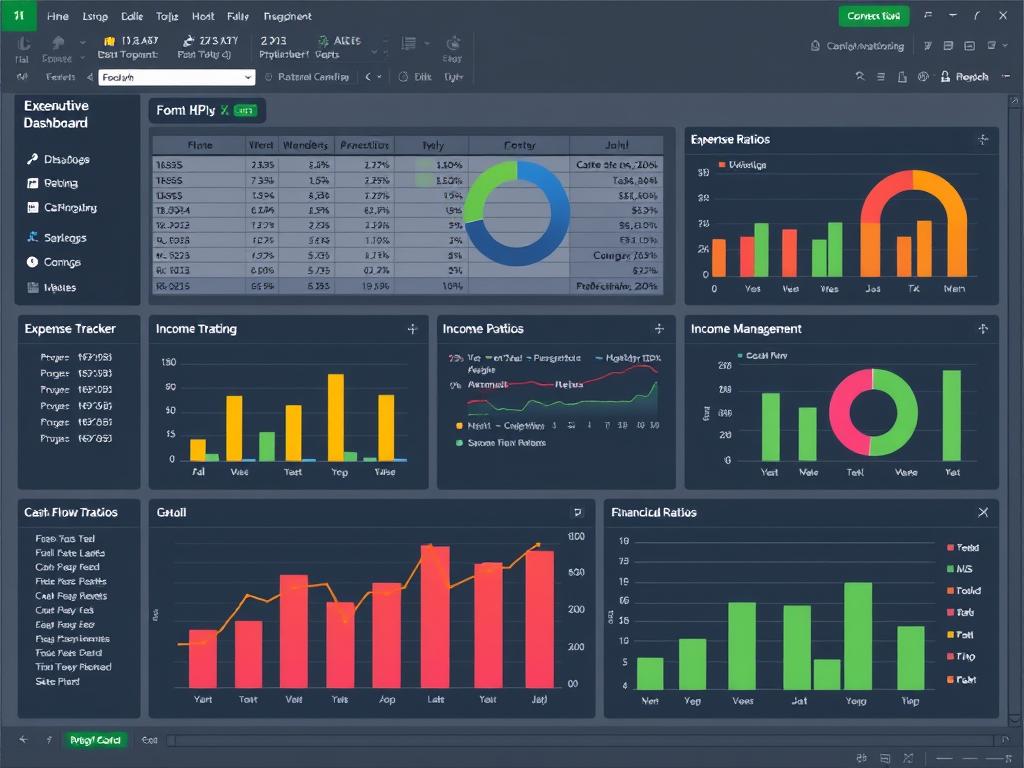
Task: Click the Calendar icon in the left sidebar
Action: [33, 208]
